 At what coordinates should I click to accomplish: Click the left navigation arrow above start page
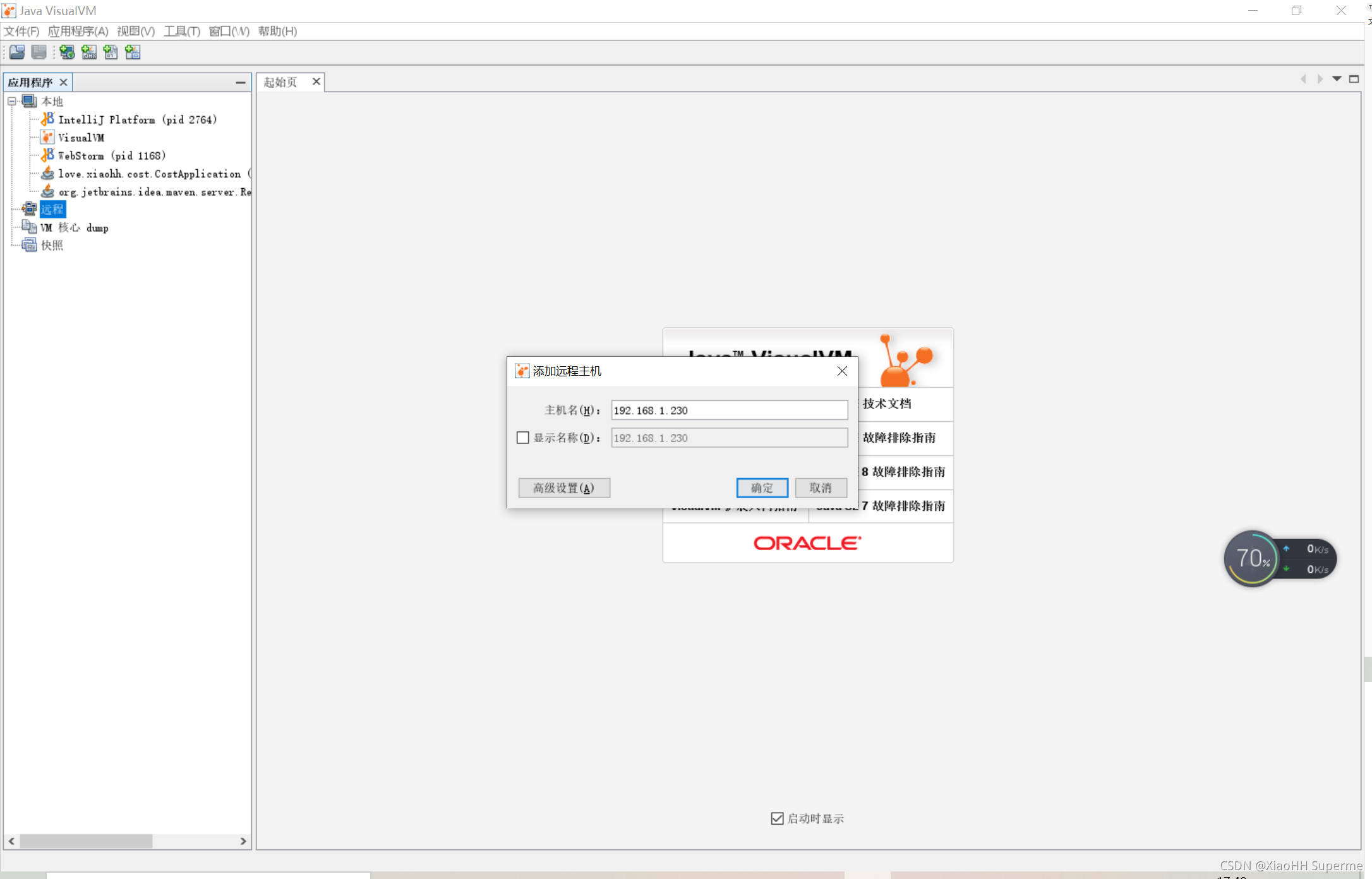[x=1304, y=78]
